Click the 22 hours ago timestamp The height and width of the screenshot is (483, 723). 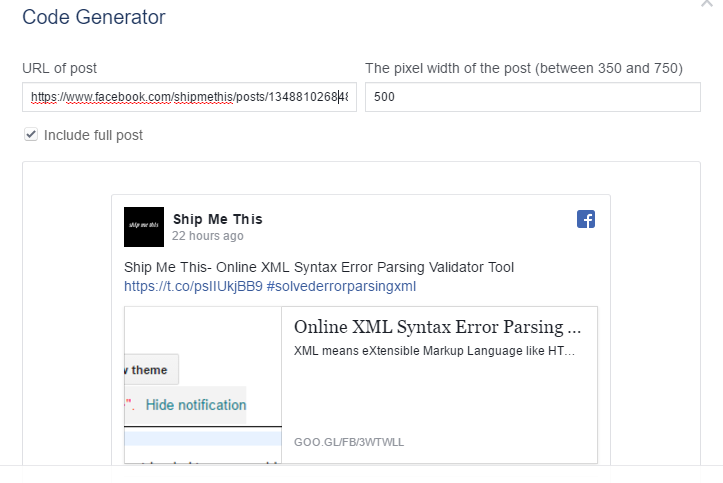[x=208, y=236]
